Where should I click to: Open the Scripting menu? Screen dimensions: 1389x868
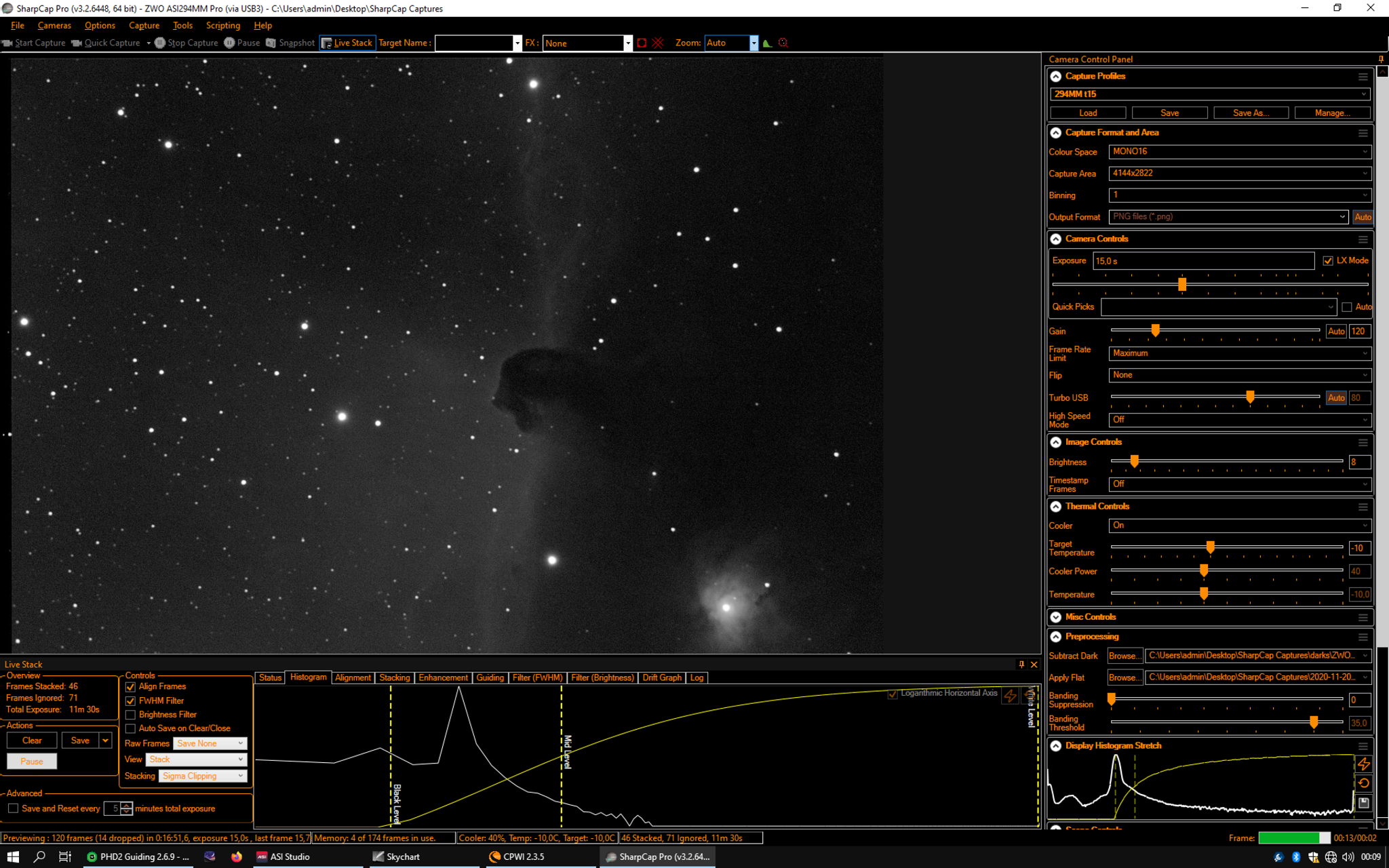[x=223, y=25]
